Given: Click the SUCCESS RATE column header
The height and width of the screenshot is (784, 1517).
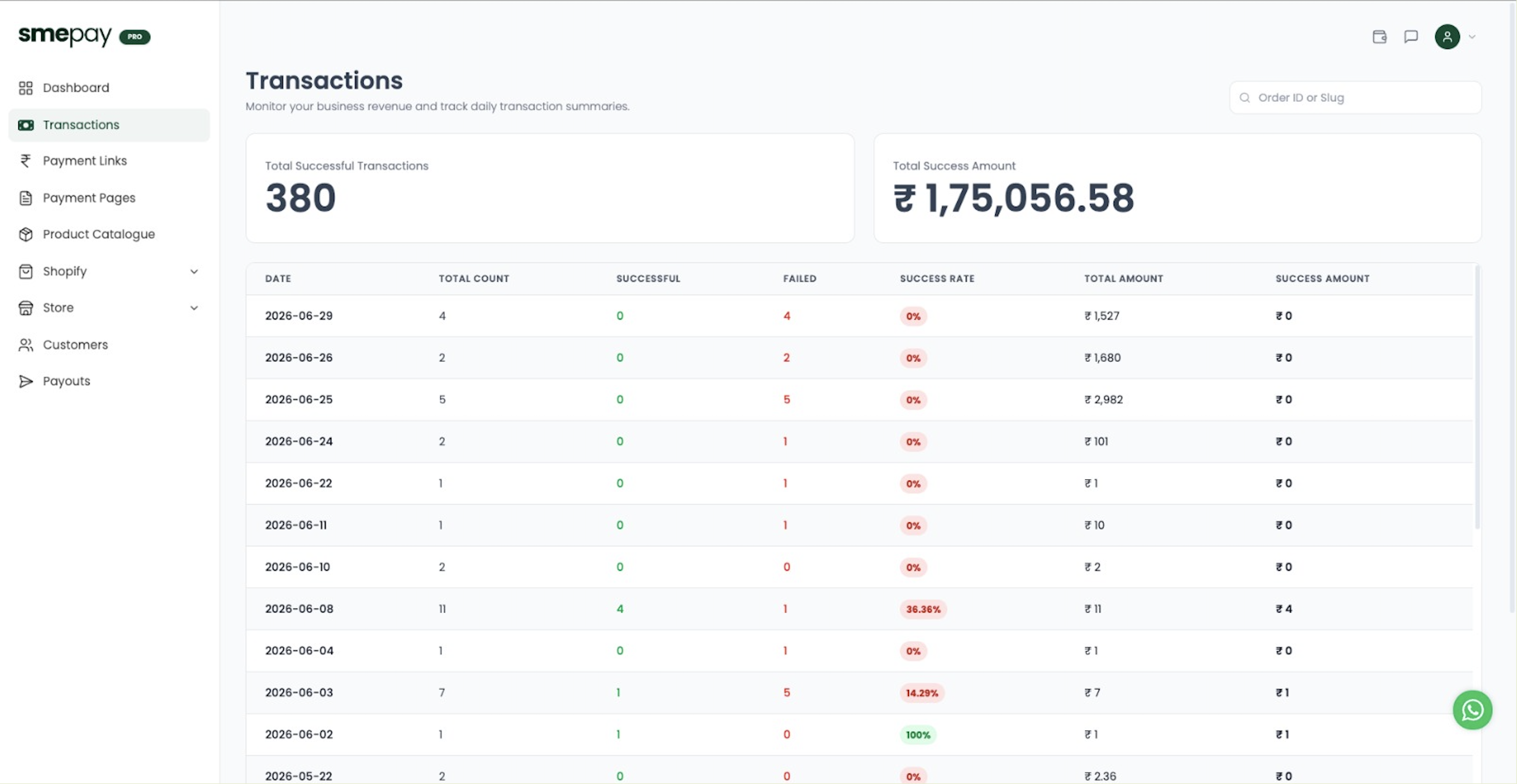Looking at the screenshot, I should click(x=937, y=279).
